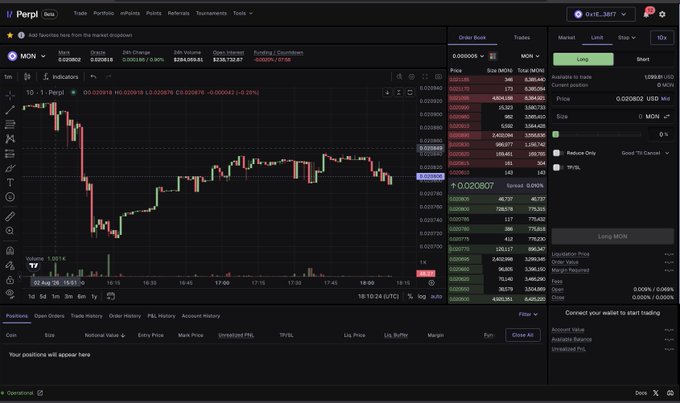Select the ruler measure tool

(10, 216)
